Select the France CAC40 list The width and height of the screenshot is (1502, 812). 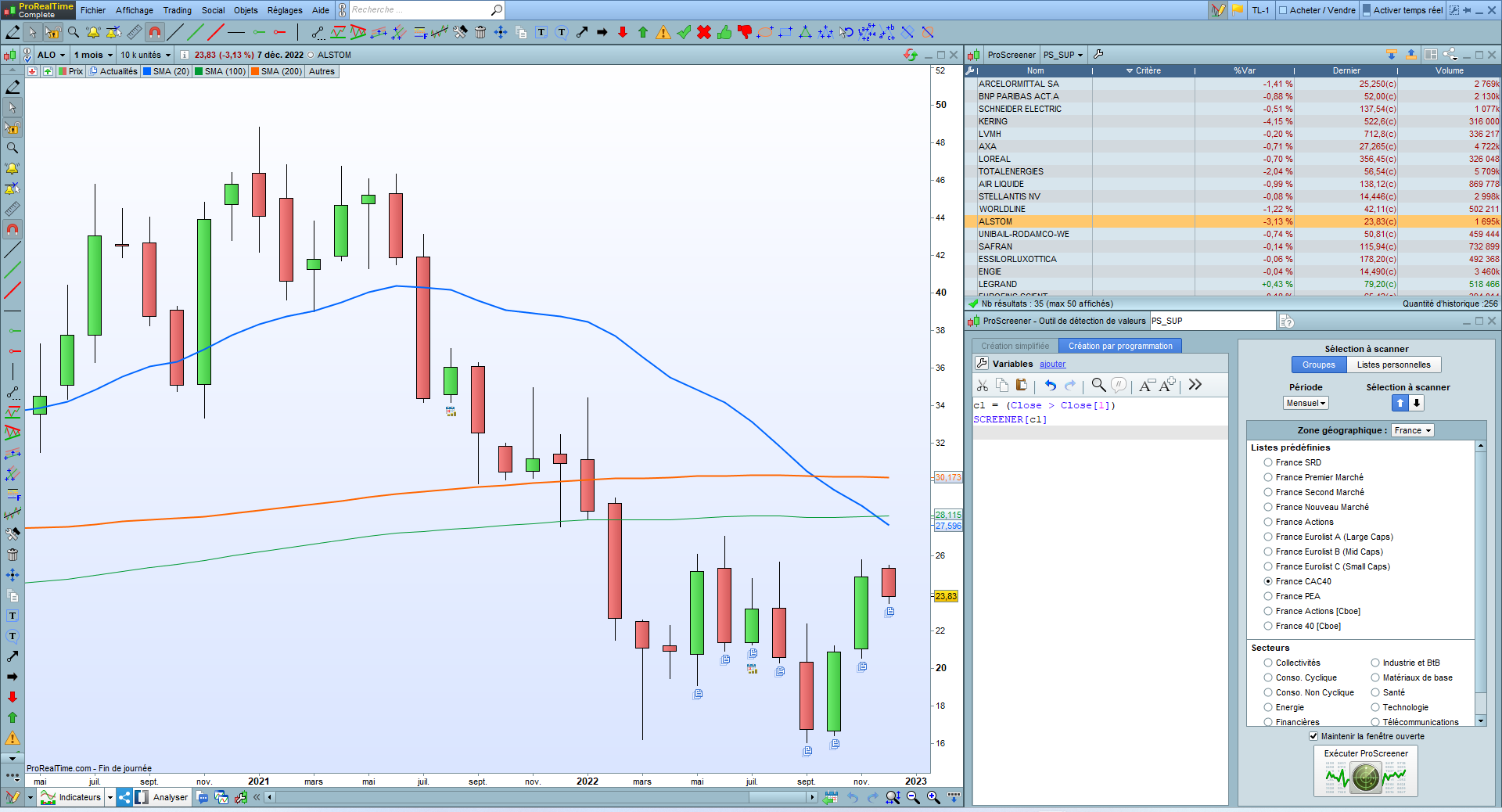[x=1268, y=581]
